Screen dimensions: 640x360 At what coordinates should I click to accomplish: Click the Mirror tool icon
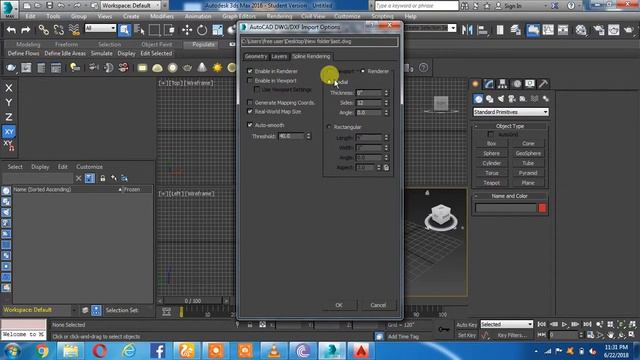(467, 30)
